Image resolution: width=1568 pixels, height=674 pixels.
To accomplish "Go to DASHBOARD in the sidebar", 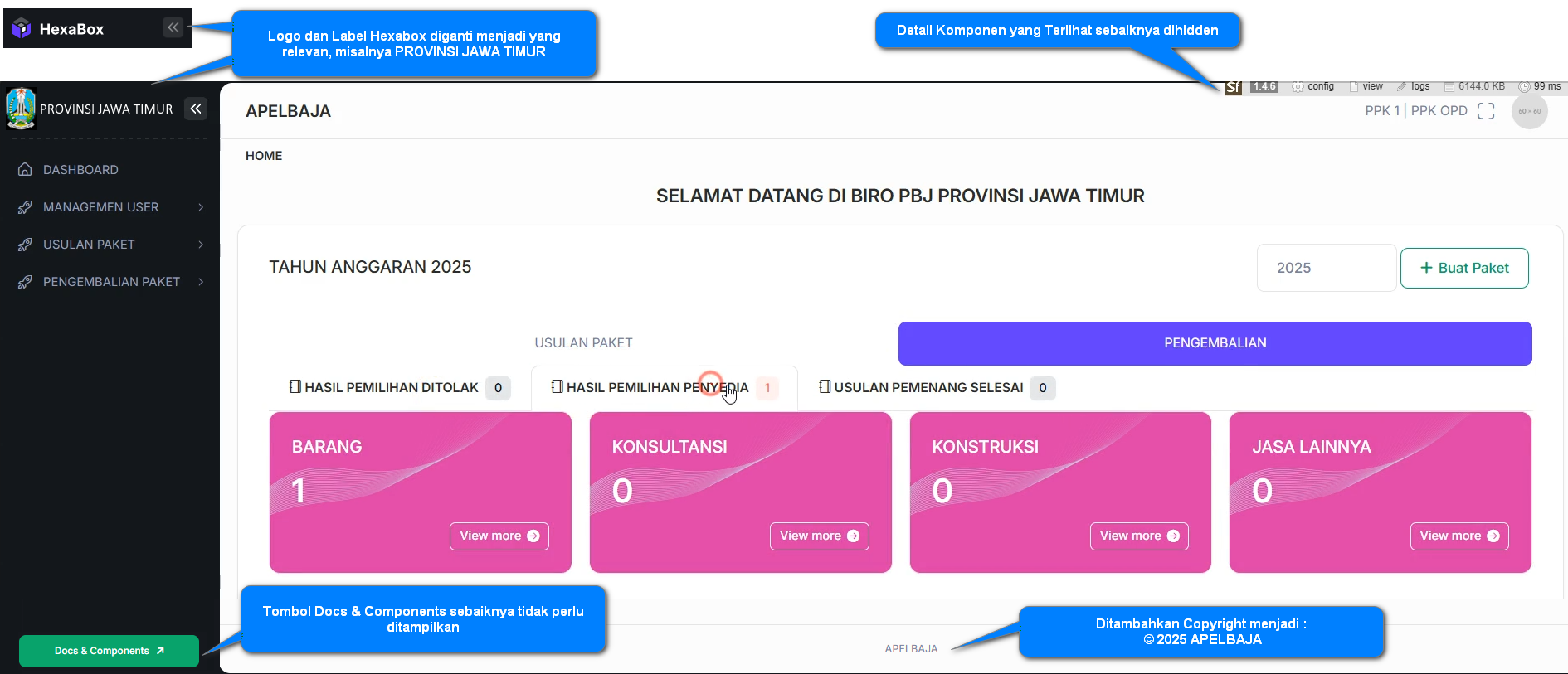I will click(110, 170).
